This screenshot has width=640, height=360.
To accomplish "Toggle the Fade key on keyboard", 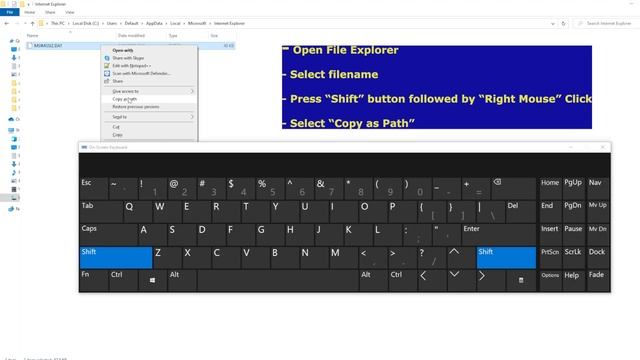I will click(597, 280).
